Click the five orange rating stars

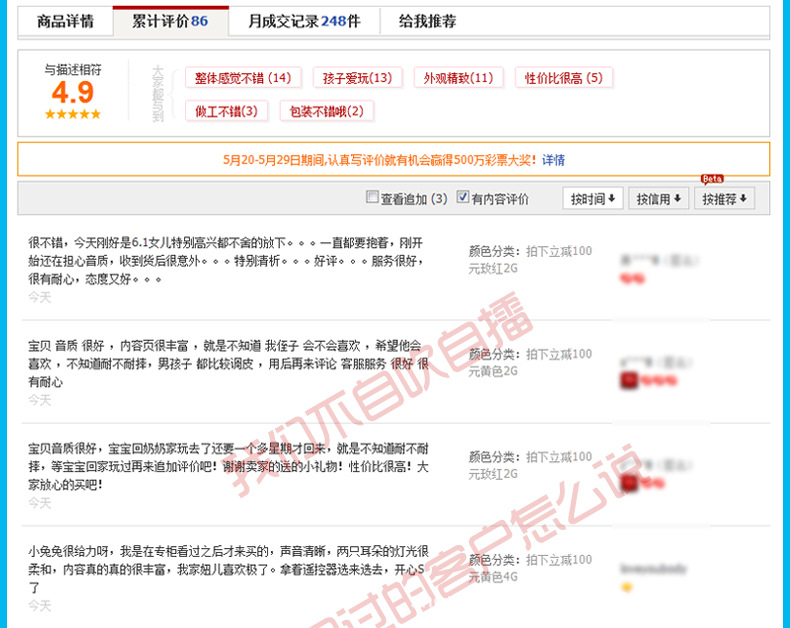(x=72, y=114)
